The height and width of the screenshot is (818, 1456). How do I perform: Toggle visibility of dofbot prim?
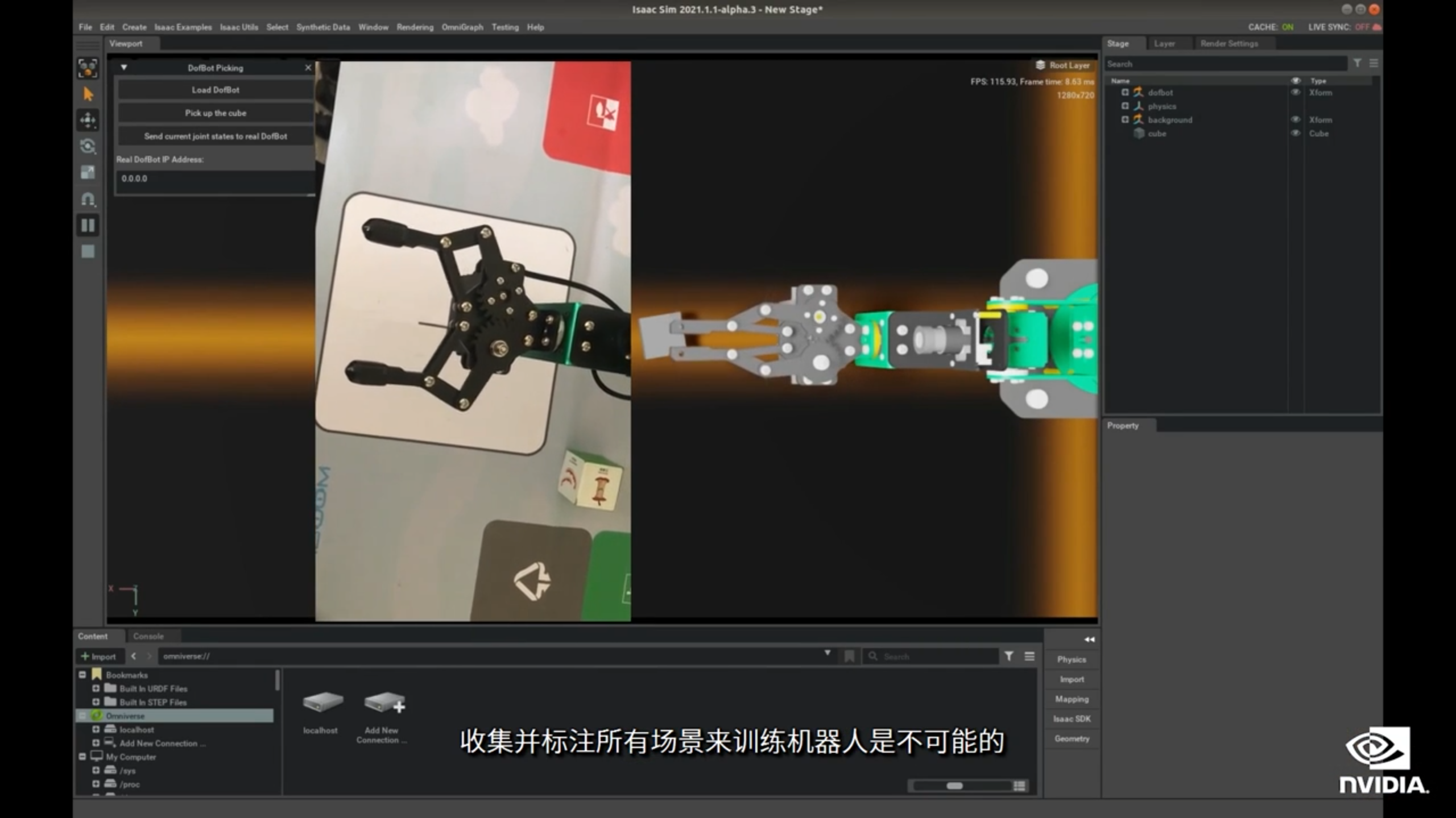tap(1296, 93)
